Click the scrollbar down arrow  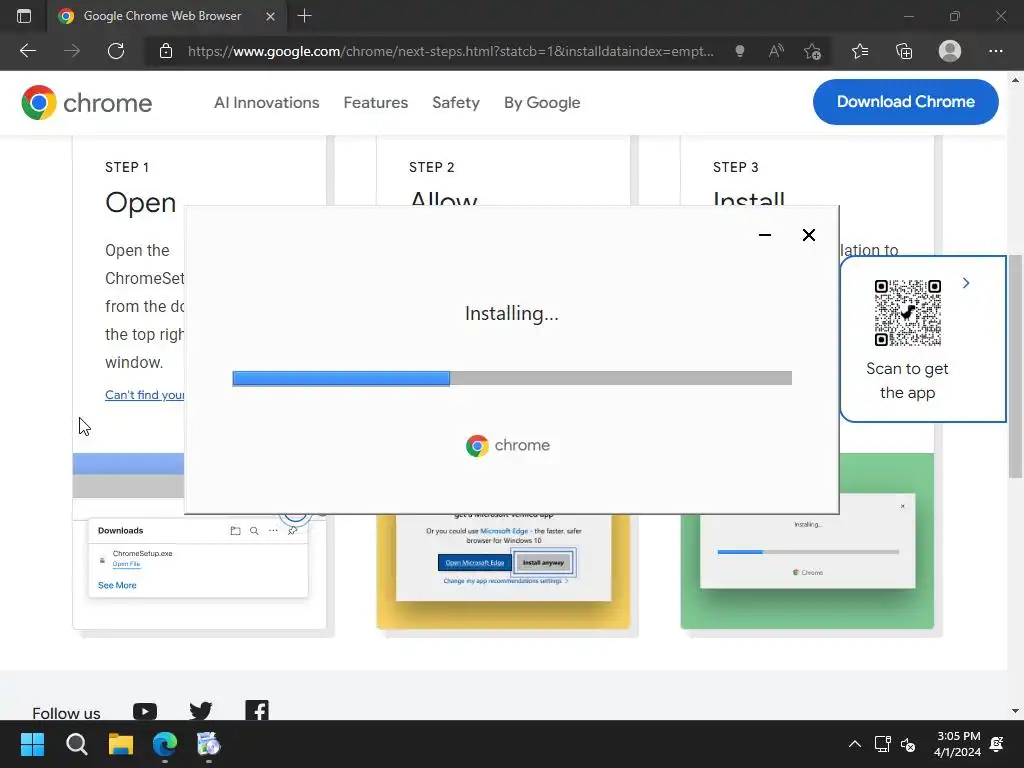(1015, 711)
